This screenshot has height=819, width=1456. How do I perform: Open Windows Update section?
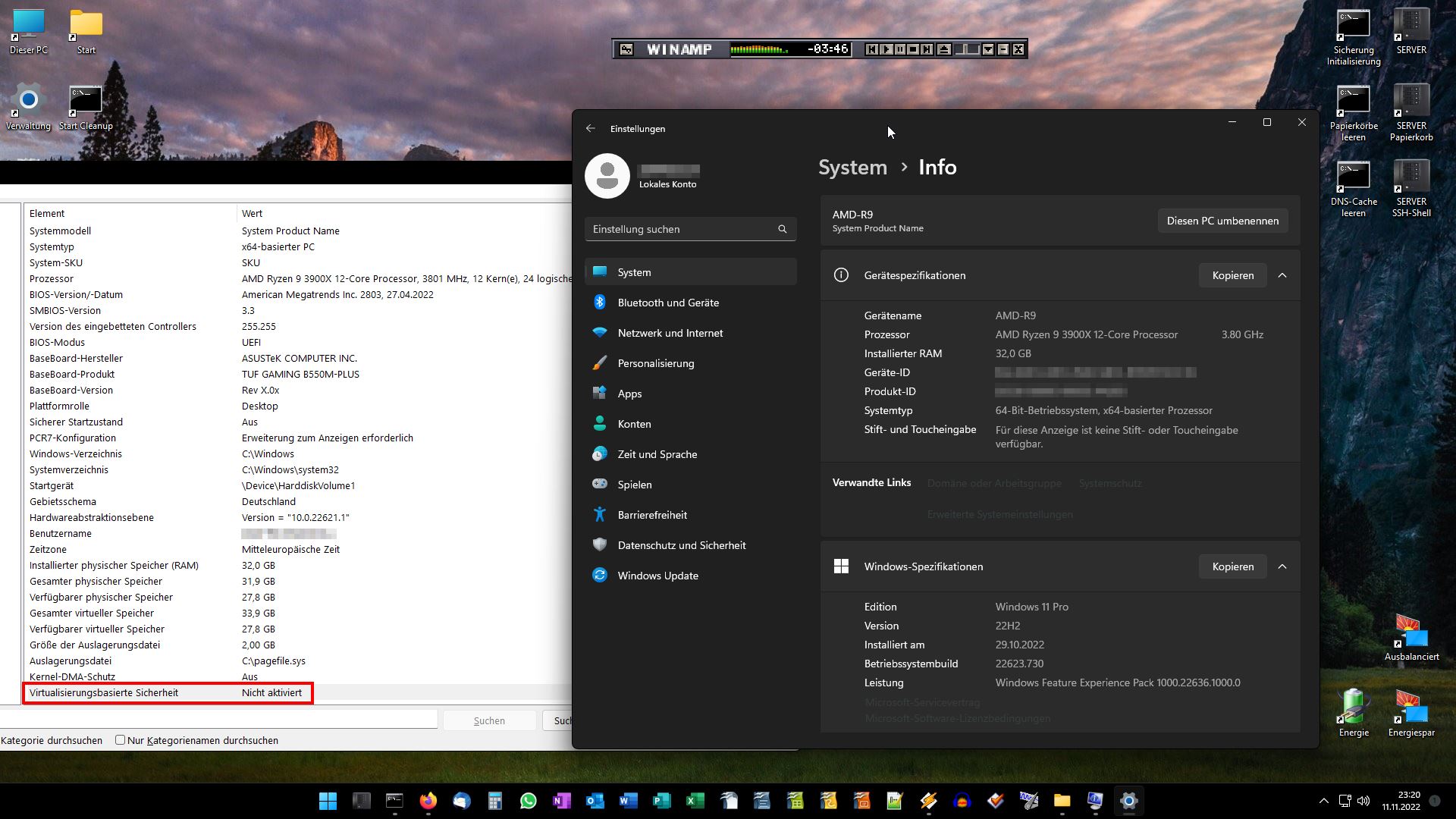point(657,576)
